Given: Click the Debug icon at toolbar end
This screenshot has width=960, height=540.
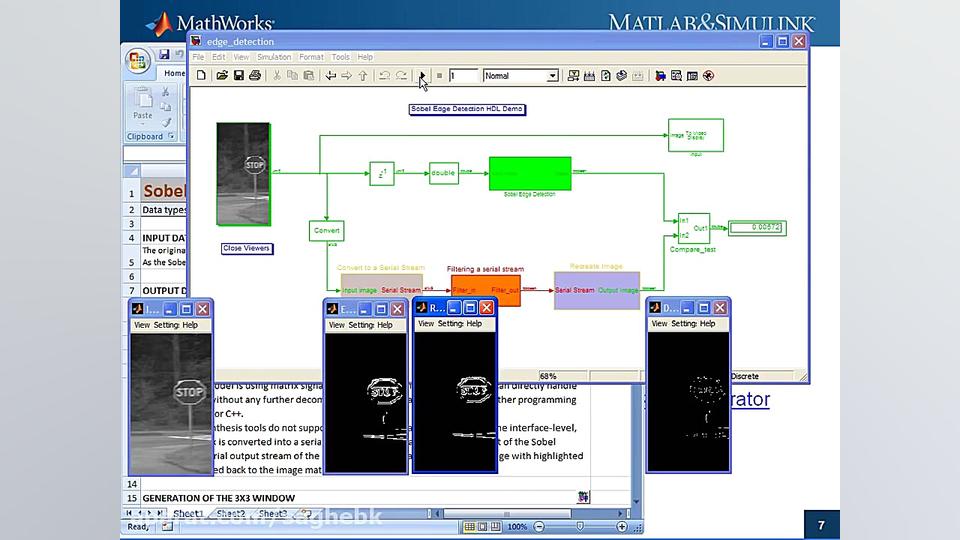Looking at the screenshot, I should pos(708,76).
